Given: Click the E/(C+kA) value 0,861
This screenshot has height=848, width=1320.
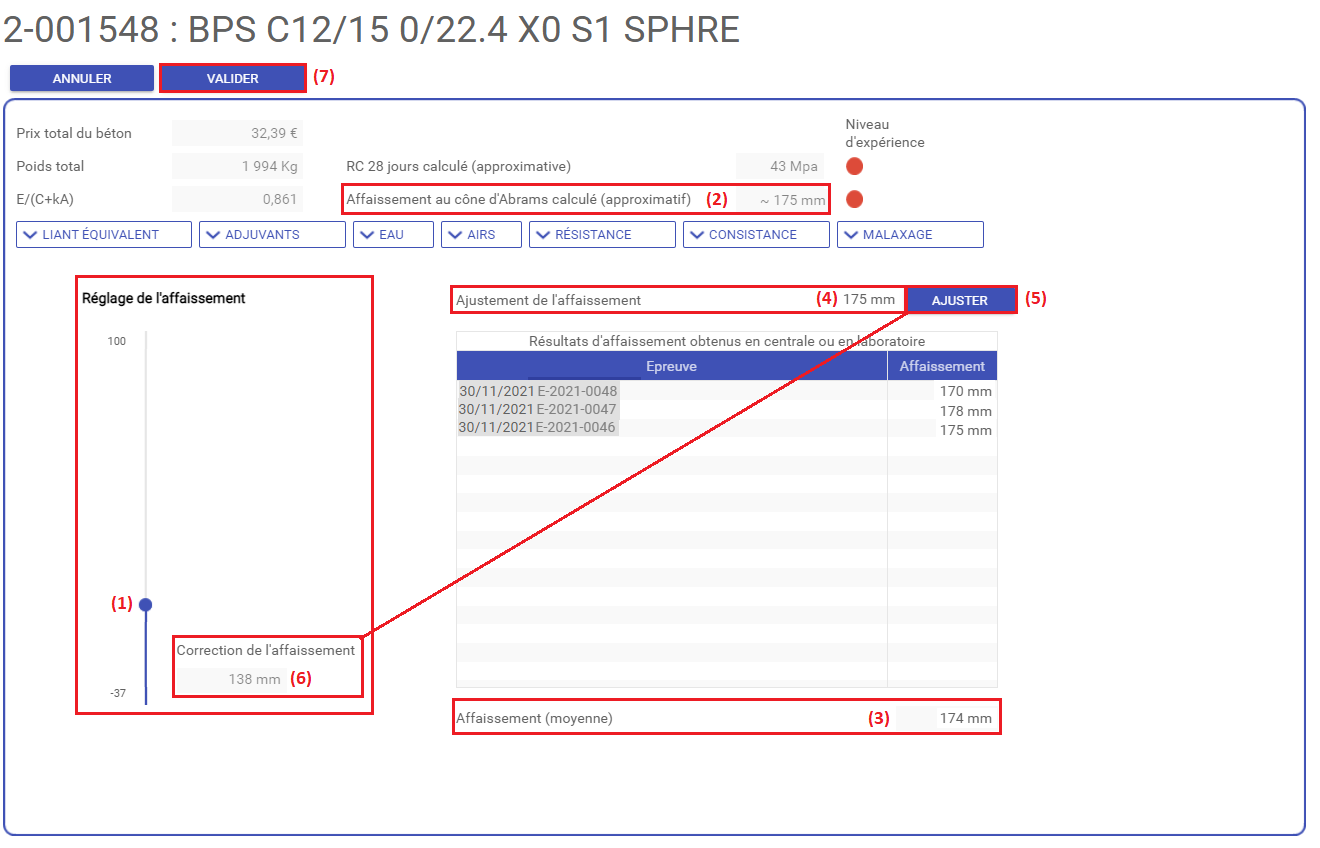Looking at the screenshot, I should click(239, 199).
